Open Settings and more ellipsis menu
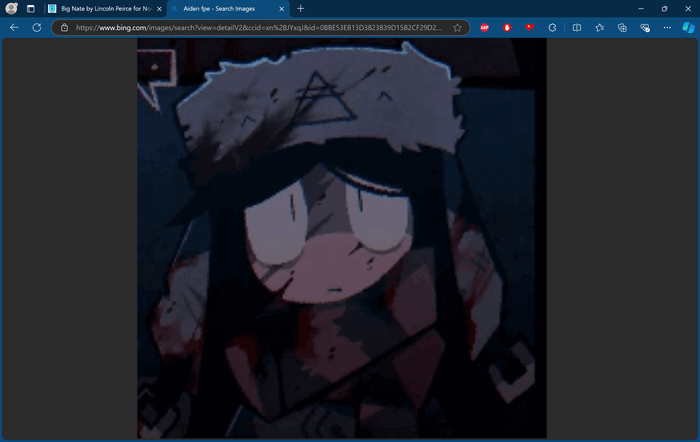Viewport: 700px width, 442px height. pyautogui.click(x=667, y=28)
